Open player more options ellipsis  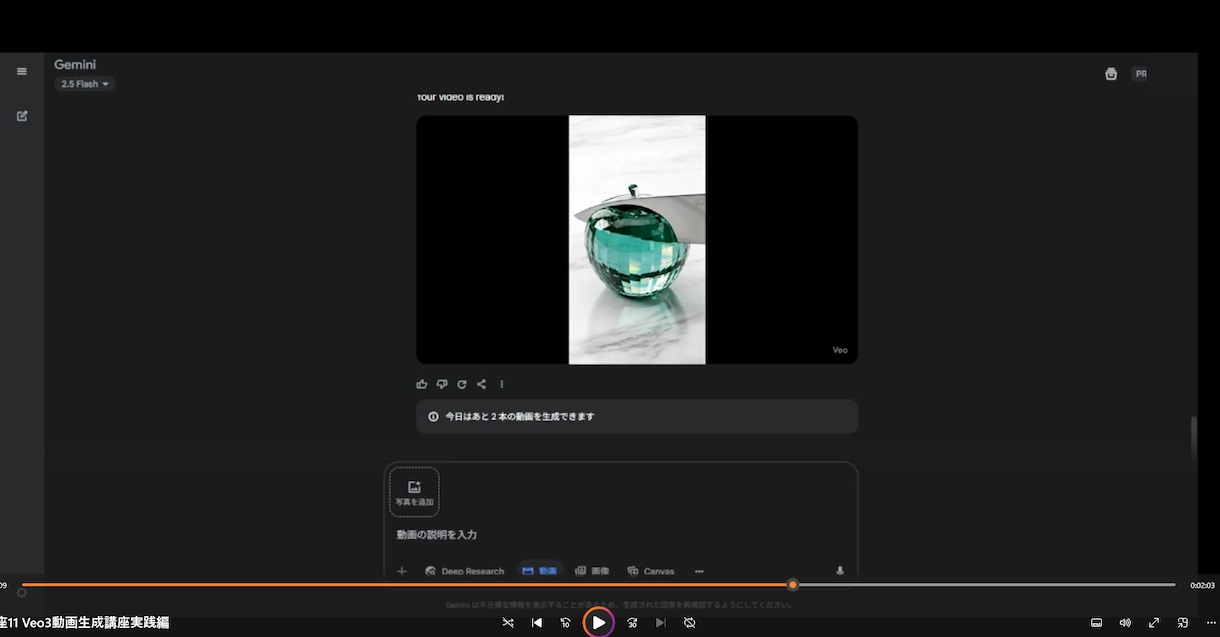tap(1211, 623)
